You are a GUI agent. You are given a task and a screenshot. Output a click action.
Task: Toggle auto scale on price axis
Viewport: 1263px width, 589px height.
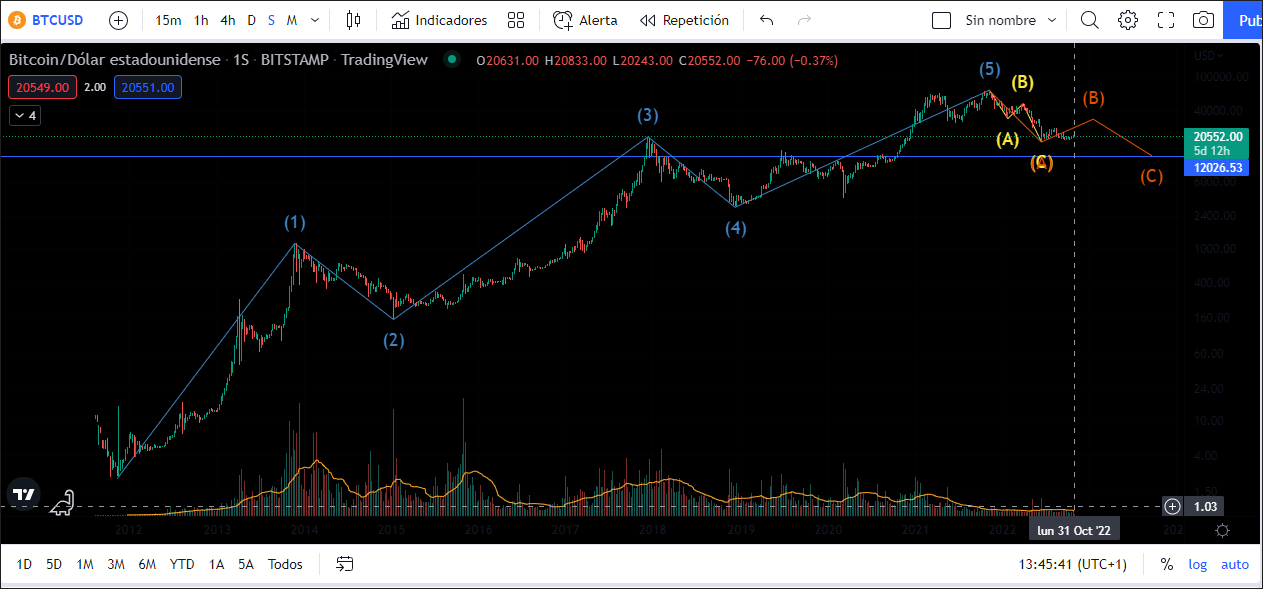[x=1235, y=564]
